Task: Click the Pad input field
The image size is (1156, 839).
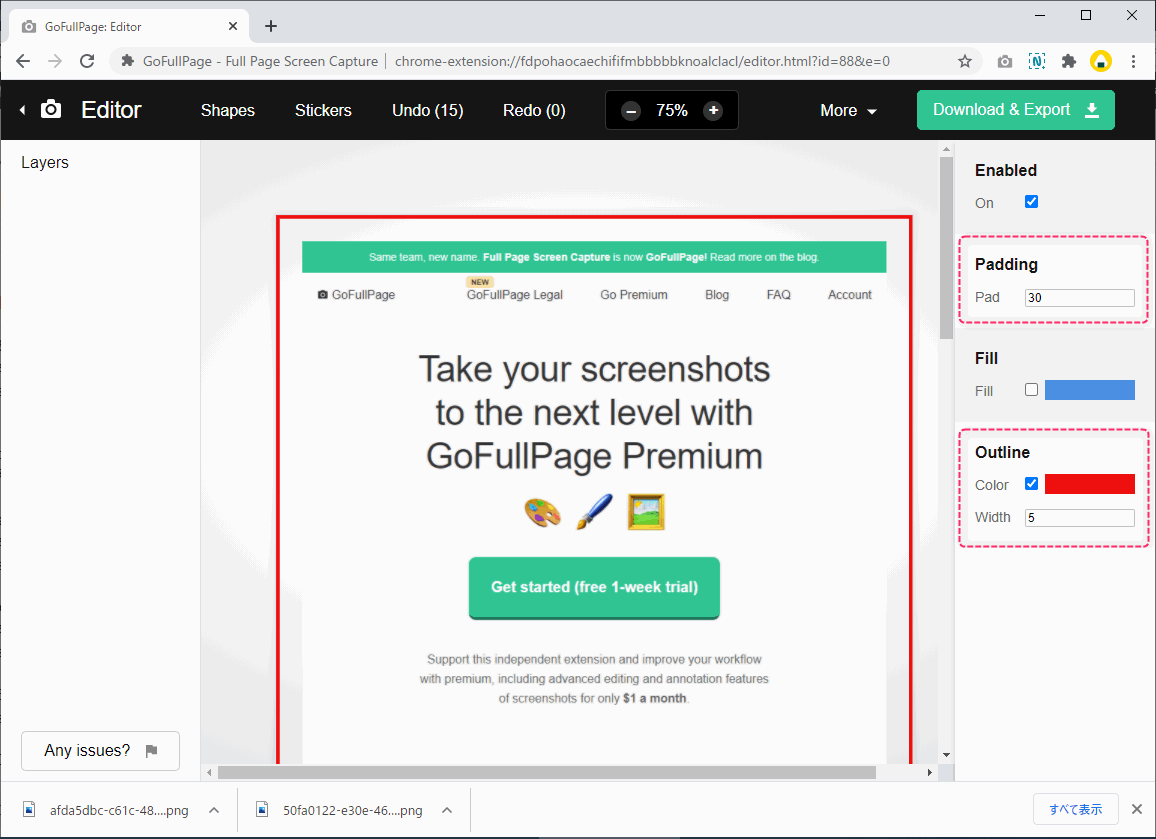Action: point(1079,298)
